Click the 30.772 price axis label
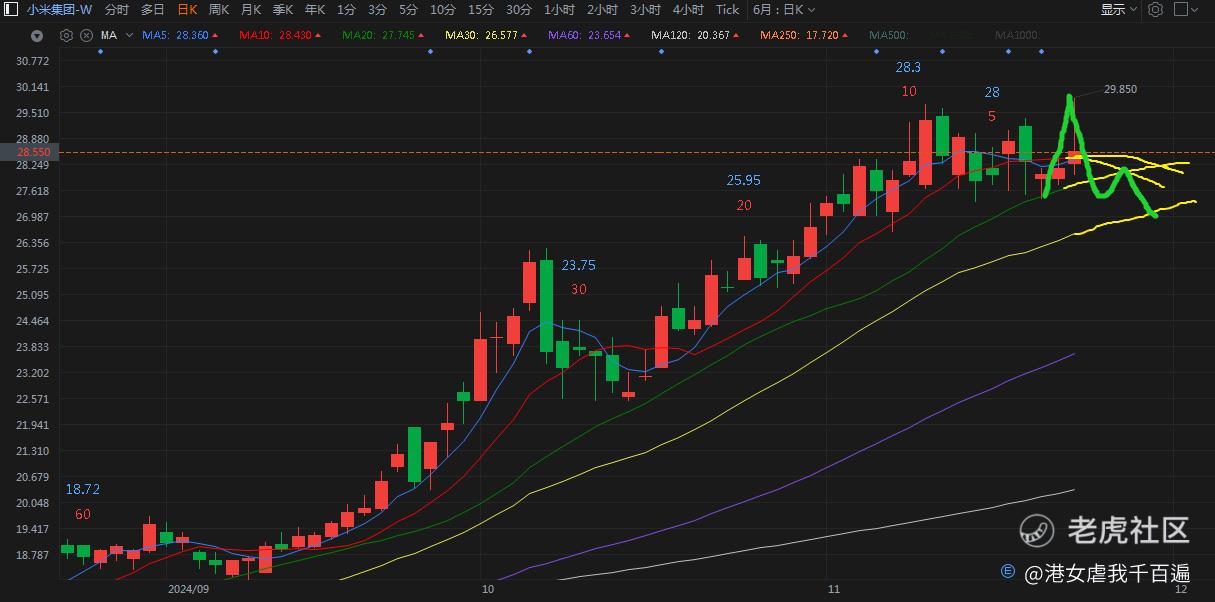The image size is (1215, 602). [33, 61]
